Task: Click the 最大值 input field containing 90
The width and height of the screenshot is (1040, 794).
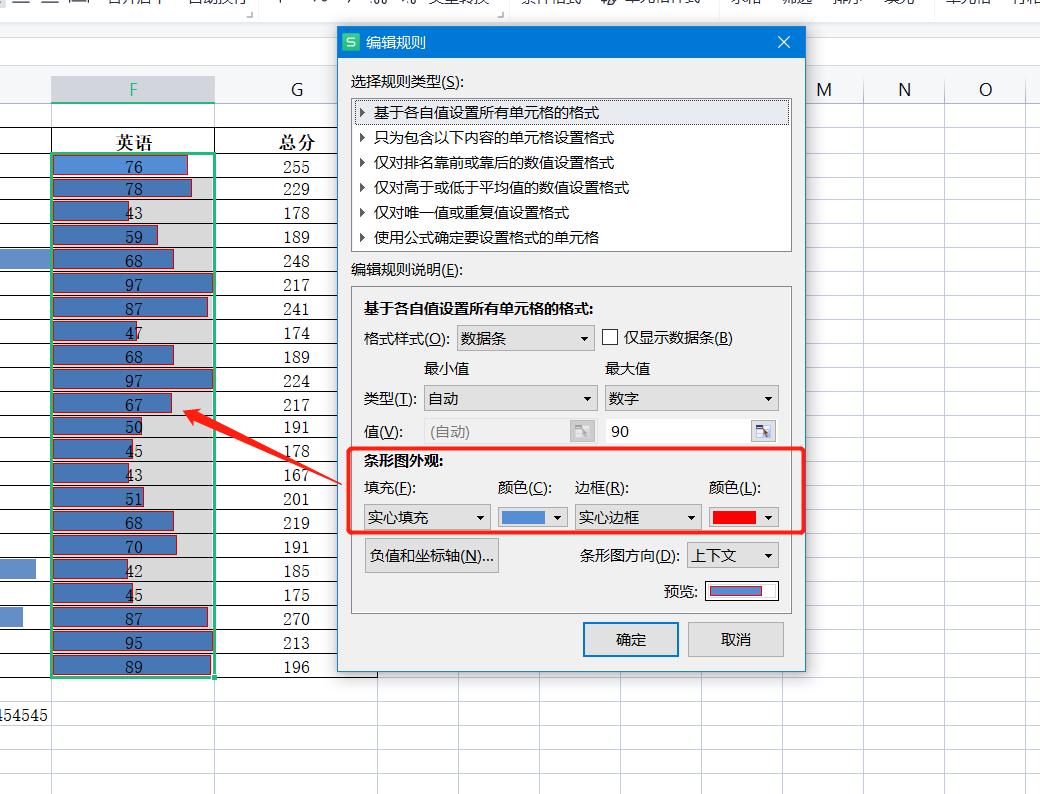Action: [x=680, y=430]
